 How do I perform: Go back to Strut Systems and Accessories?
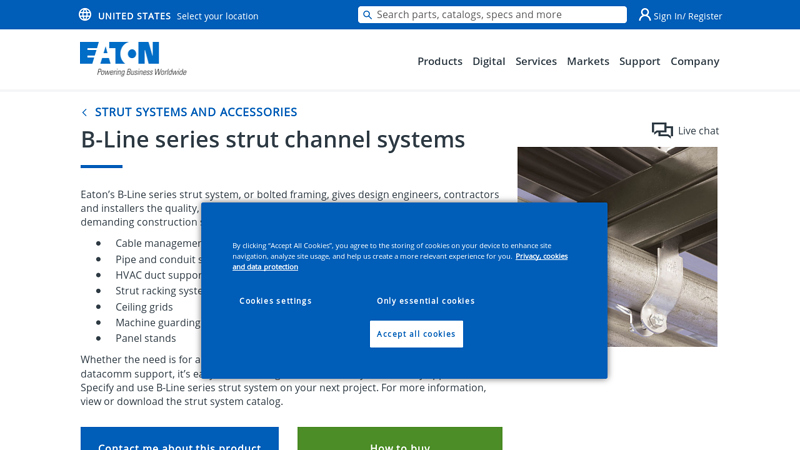(196, 112)
